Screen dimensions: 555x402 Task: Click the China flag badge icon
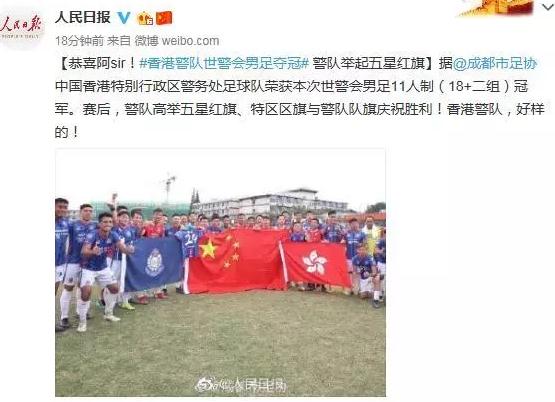coord(164,18)
